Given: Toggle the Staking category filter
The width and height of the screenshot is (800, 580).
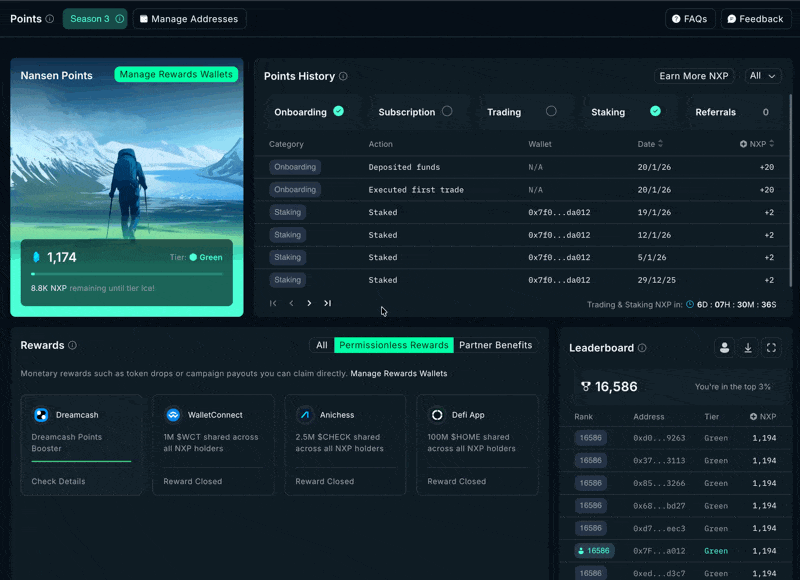Looking at the screenshot, I should [x=625, y=112].
